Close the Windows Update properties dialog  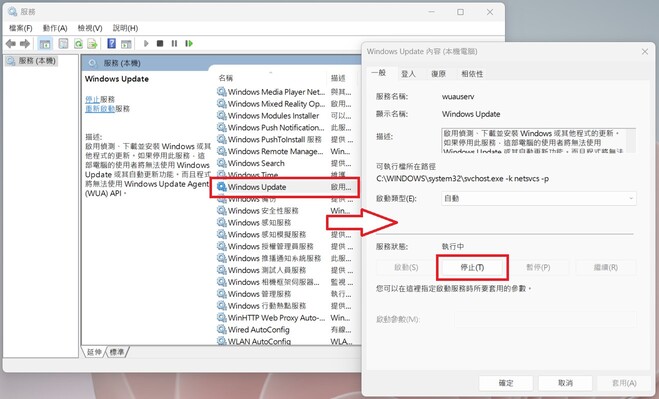(645, 52)
